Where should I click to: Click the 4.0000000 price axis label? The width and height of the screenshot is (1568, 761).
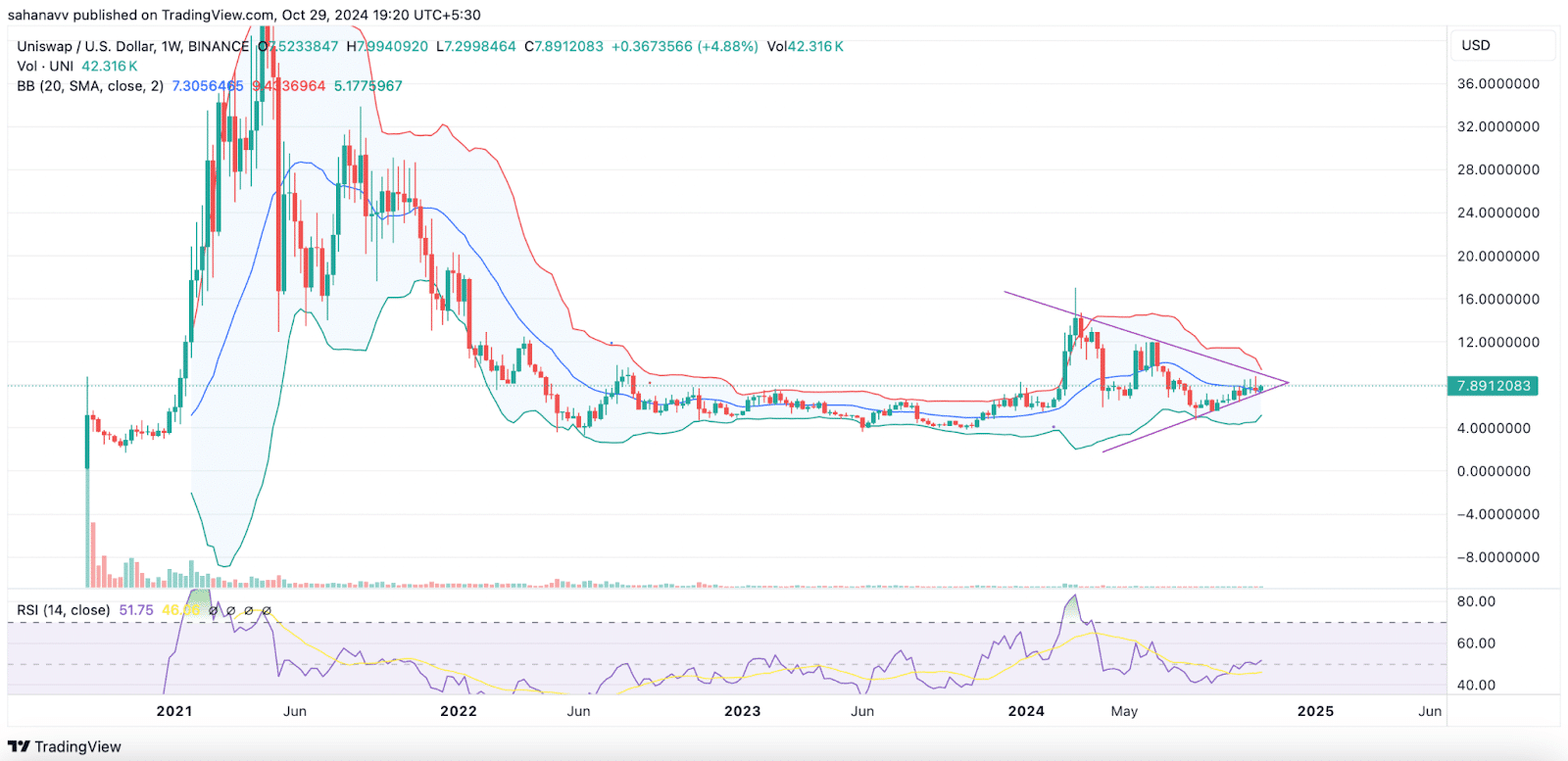click(1494, 428)
